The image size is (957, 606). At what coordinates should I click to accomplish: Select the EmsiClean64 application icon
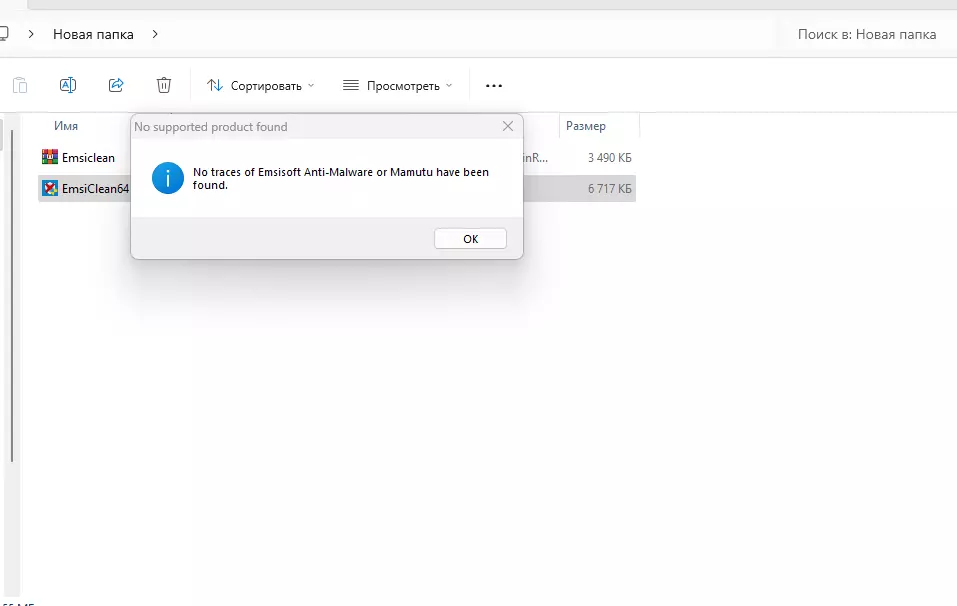[49, 189]
